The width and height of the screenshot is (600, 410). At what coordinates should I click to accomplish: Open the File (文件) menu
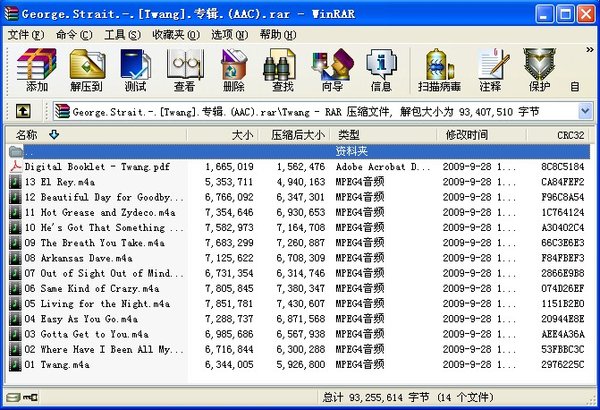point(26,35)
